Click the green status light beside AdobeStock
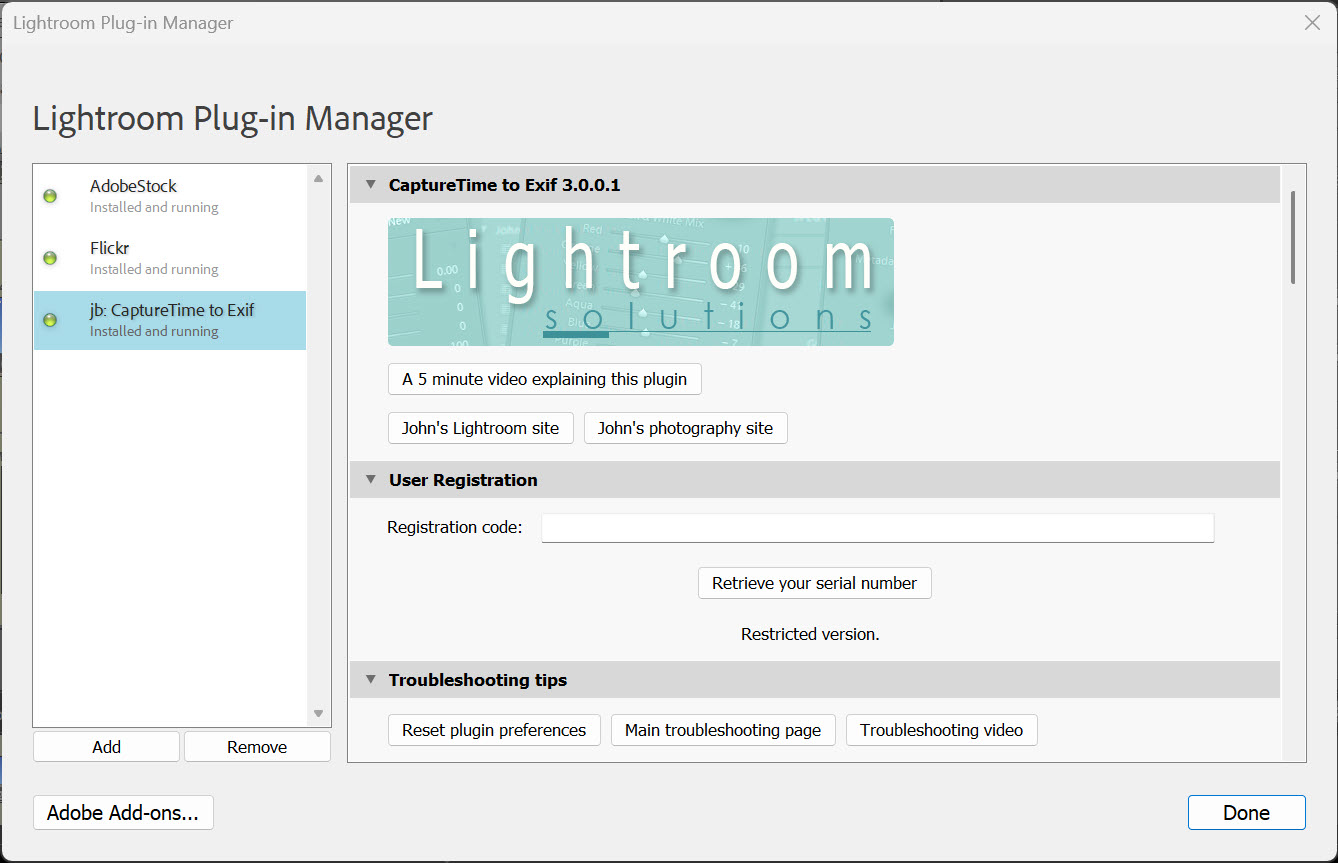Viewport: 1338px width, 863px height. click(x=50, y=196)
